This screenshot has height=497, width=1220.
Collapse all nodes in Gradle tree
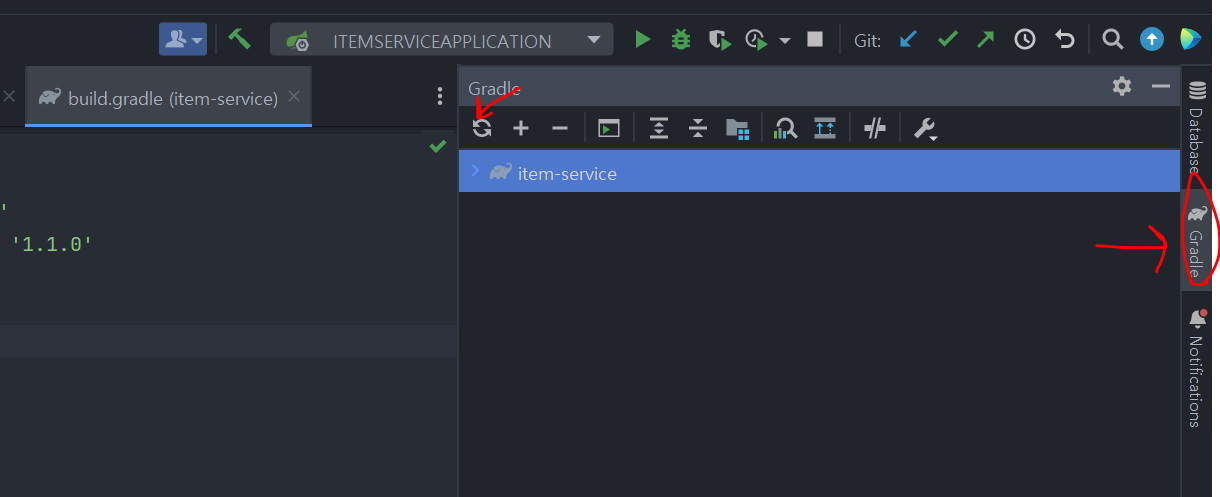point(698,128)
